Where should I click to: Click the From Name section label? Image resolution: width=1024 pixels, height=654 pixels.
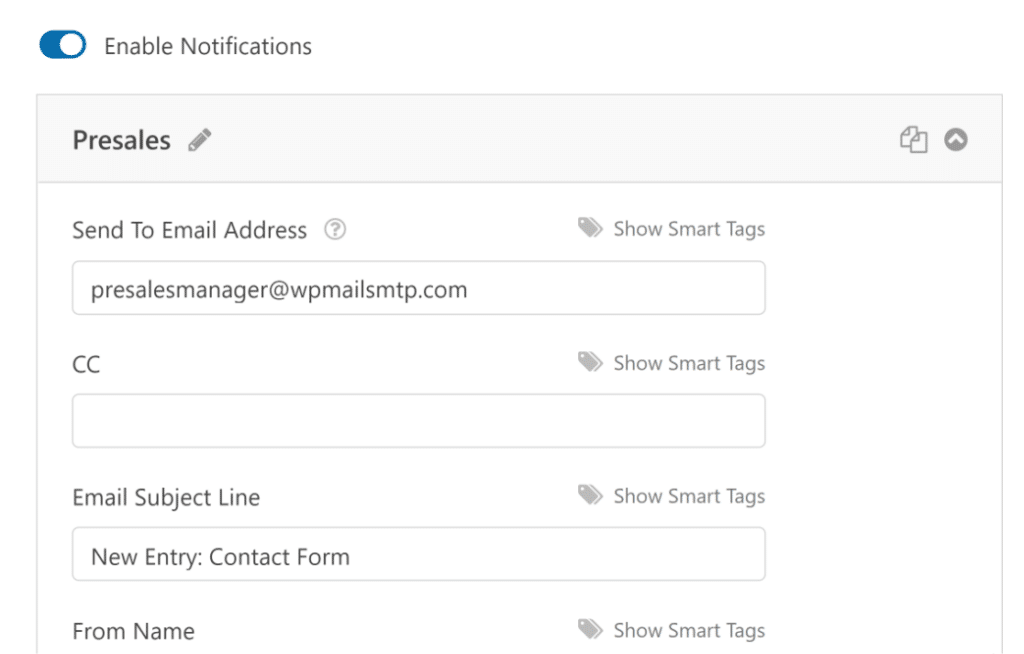tap(133, 630)
